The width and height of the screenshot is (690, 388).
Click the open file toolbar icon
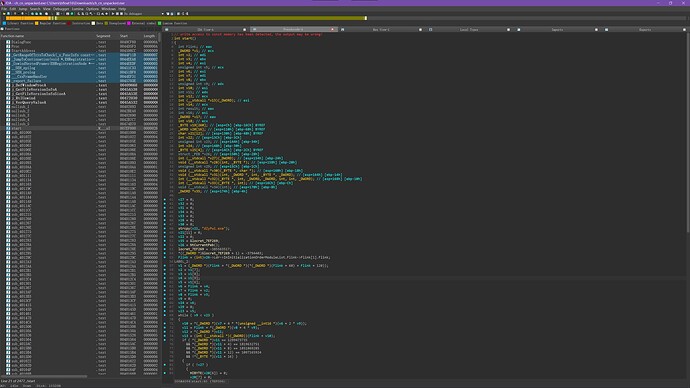point(4,14)
